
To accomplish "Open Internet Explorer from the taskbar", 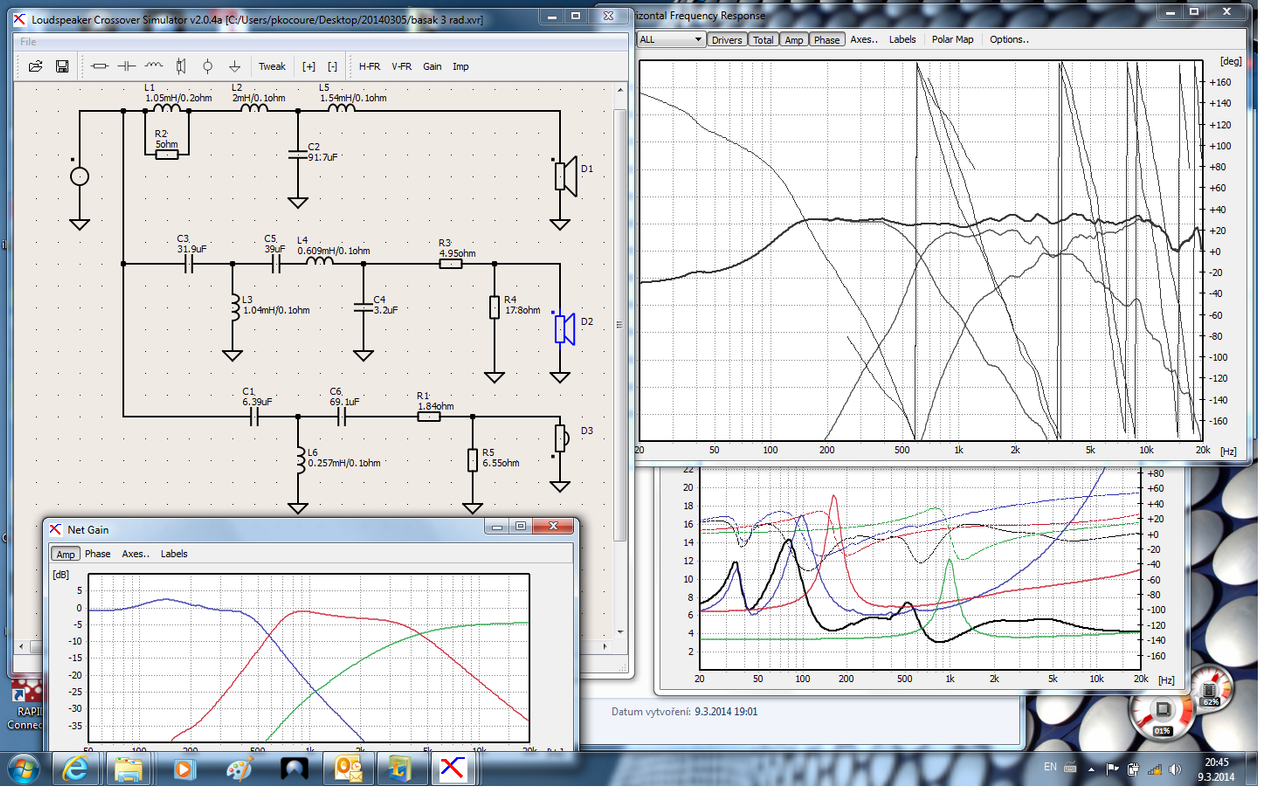I will coord(77,769).
